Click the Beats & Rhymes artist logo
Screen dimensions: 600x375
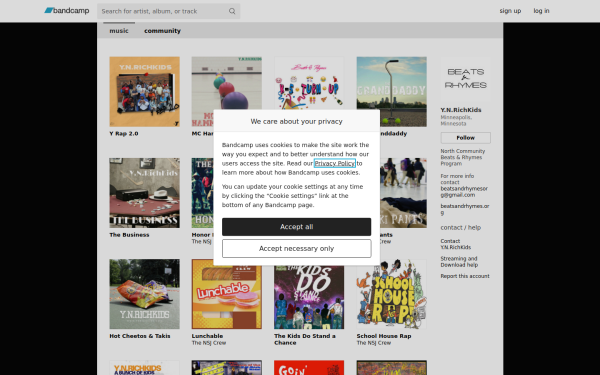pos(466,79)
